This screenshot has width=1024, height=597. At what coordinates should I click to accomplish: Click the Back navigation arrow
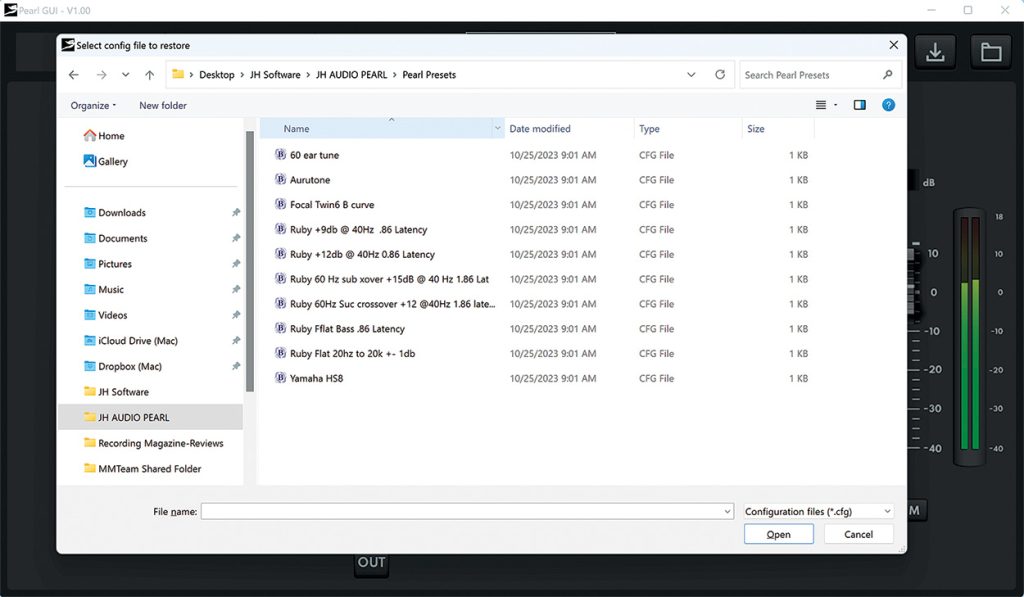[x=74, y=75]
